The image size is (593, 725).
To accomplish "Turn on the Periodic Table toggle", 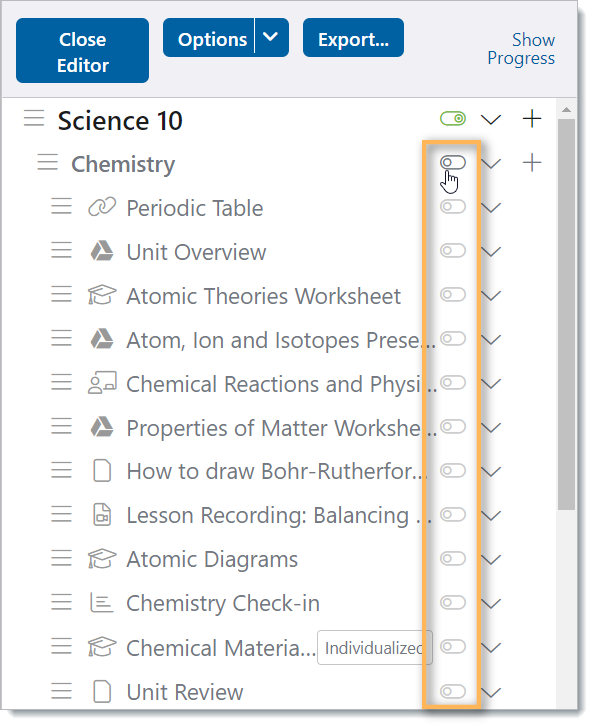I will tap(453, 207).
